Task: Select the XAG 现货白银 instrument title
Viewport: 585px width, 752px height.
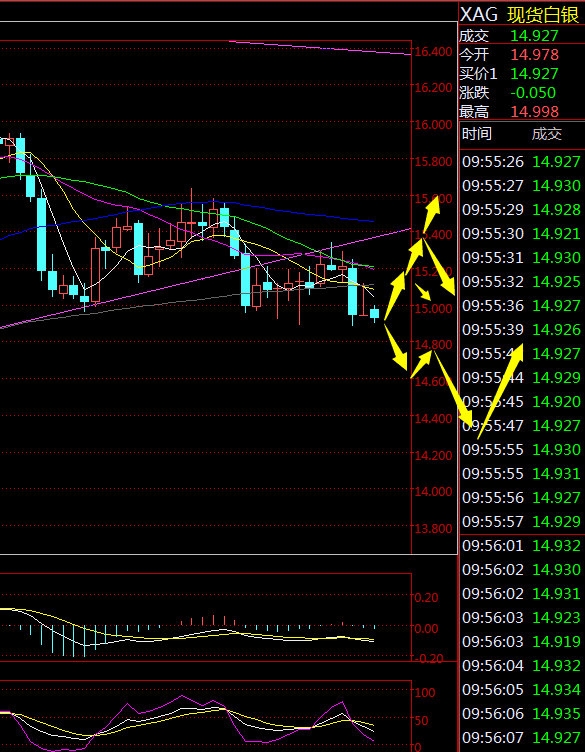Action: 520,15
